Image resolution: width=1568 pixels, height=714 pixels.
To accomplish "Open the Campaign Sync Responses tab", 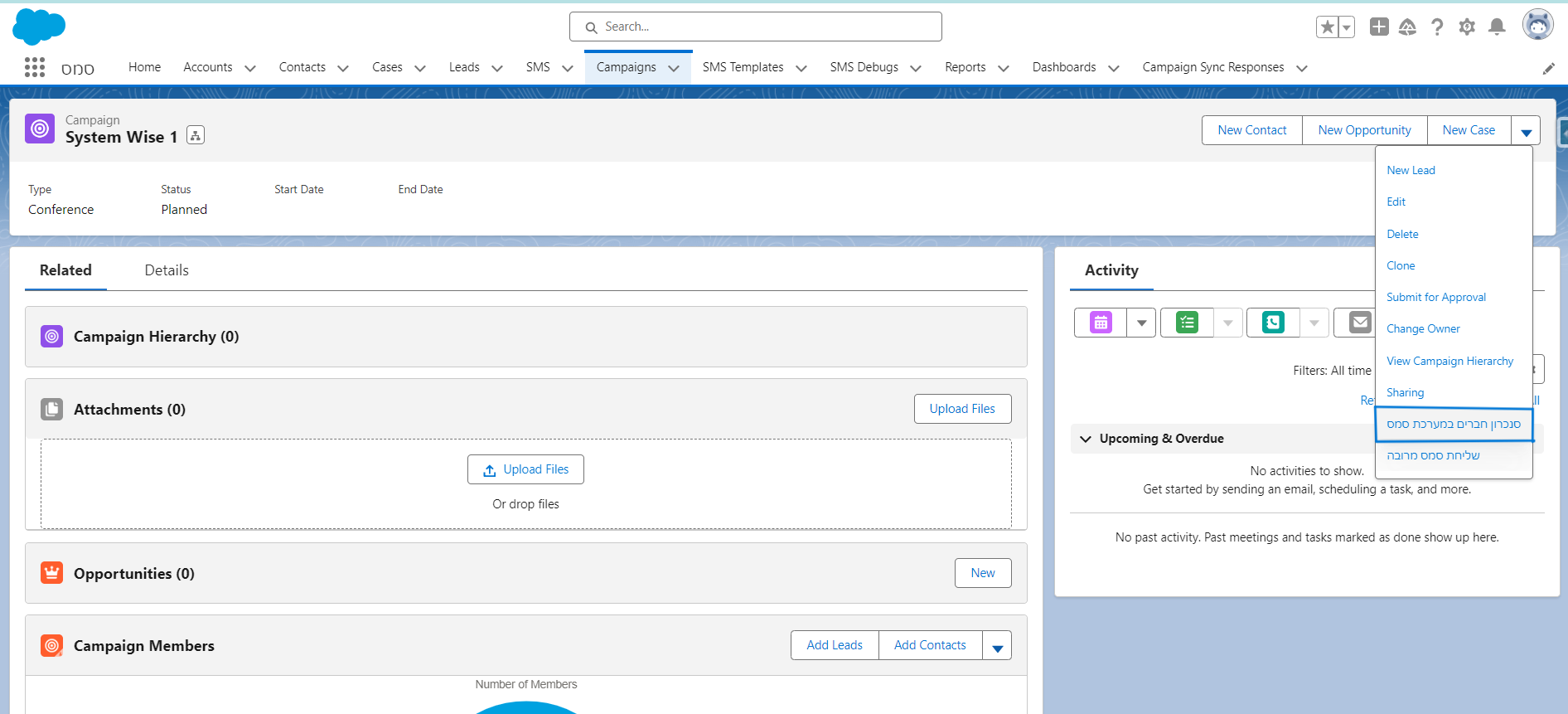I will [1213, 67].
